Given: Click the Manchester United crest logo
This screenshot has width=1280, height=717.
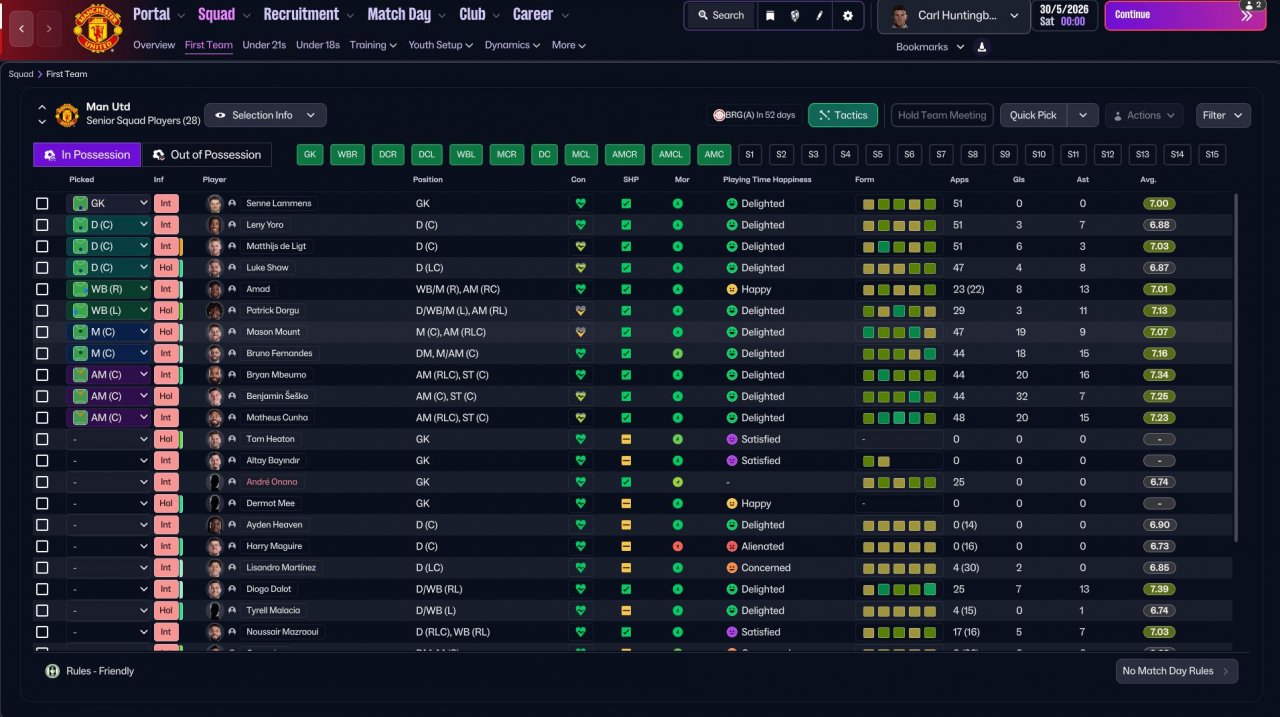Looking at the screenshot, I should pos(97,28).
